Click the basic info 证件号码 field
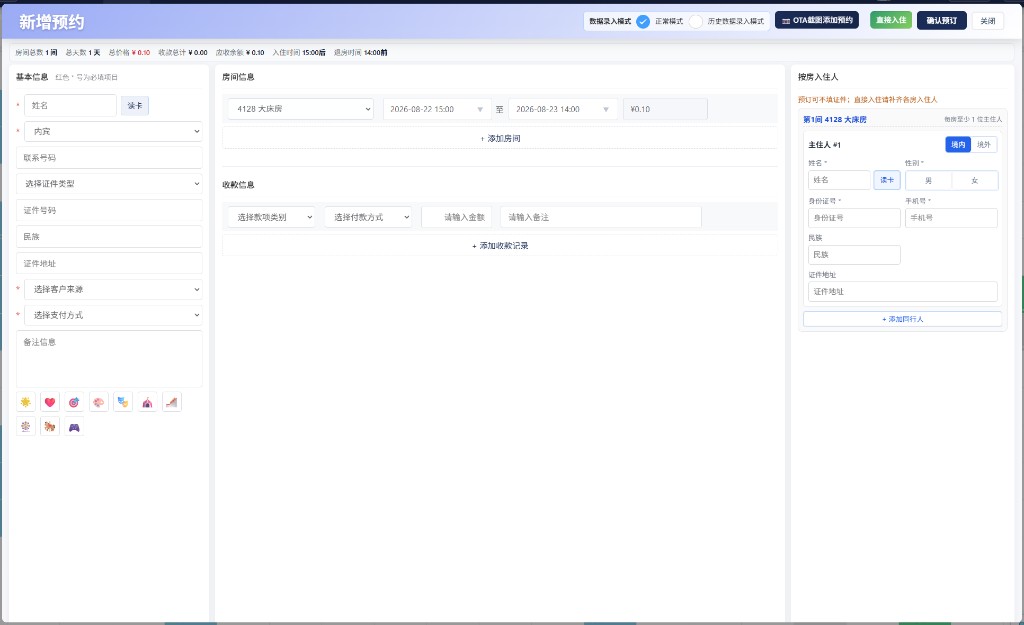This screenshot has height=625, width=1024. 109,210
